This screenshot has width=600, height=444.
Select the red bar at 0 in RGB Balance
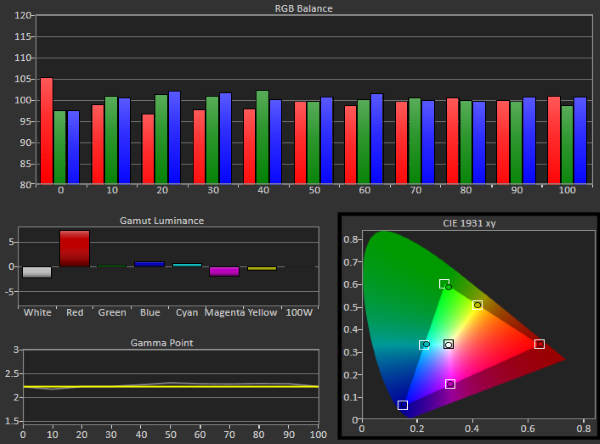coord(47,131)
